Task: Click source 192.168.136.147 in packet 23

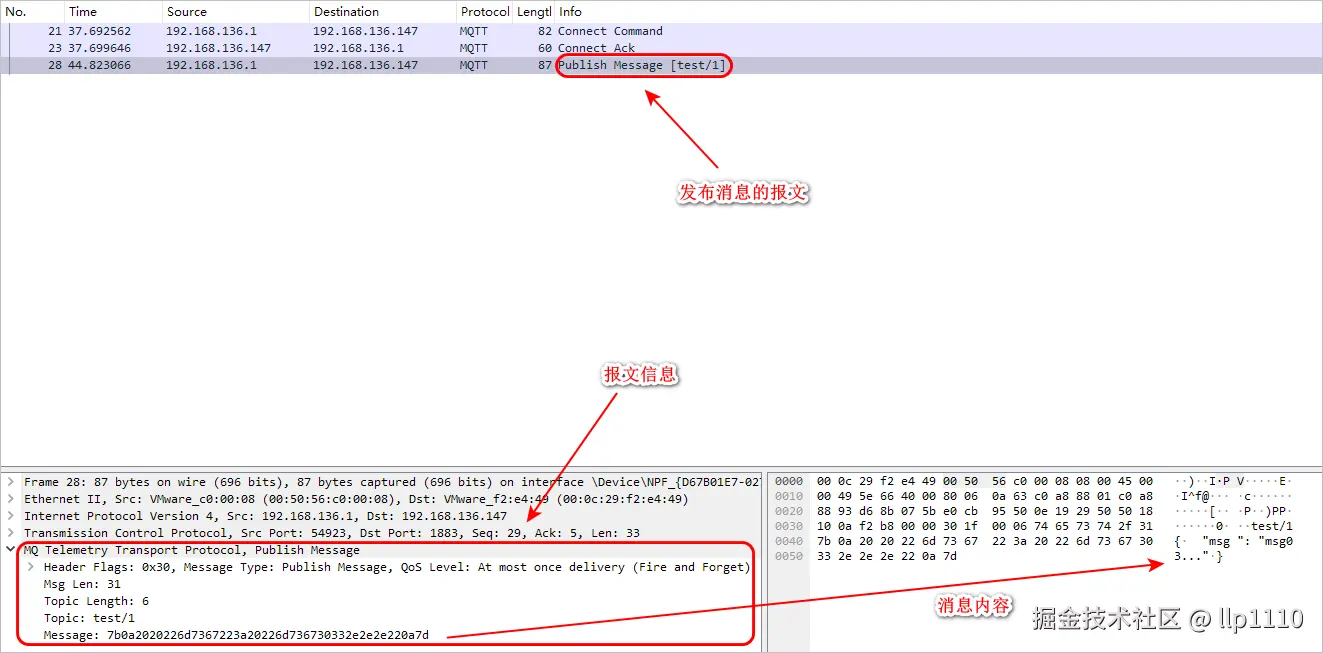Action: 218,48
